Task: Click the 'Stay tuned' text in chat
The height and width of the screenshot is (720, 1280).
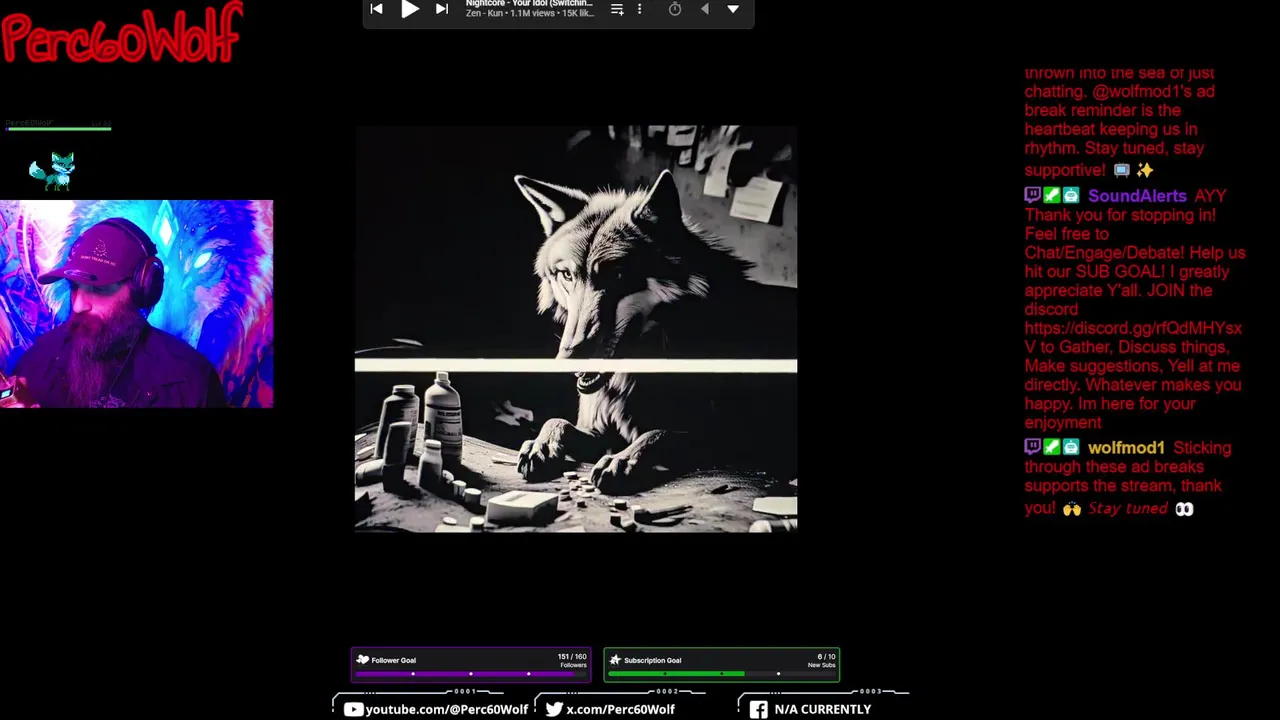Action: click(1128, 509)
